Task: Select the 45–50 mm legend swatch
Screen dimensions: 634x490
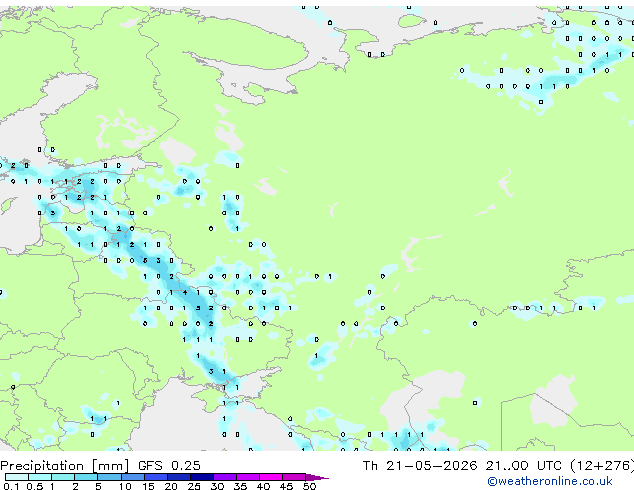Action: 294,477
